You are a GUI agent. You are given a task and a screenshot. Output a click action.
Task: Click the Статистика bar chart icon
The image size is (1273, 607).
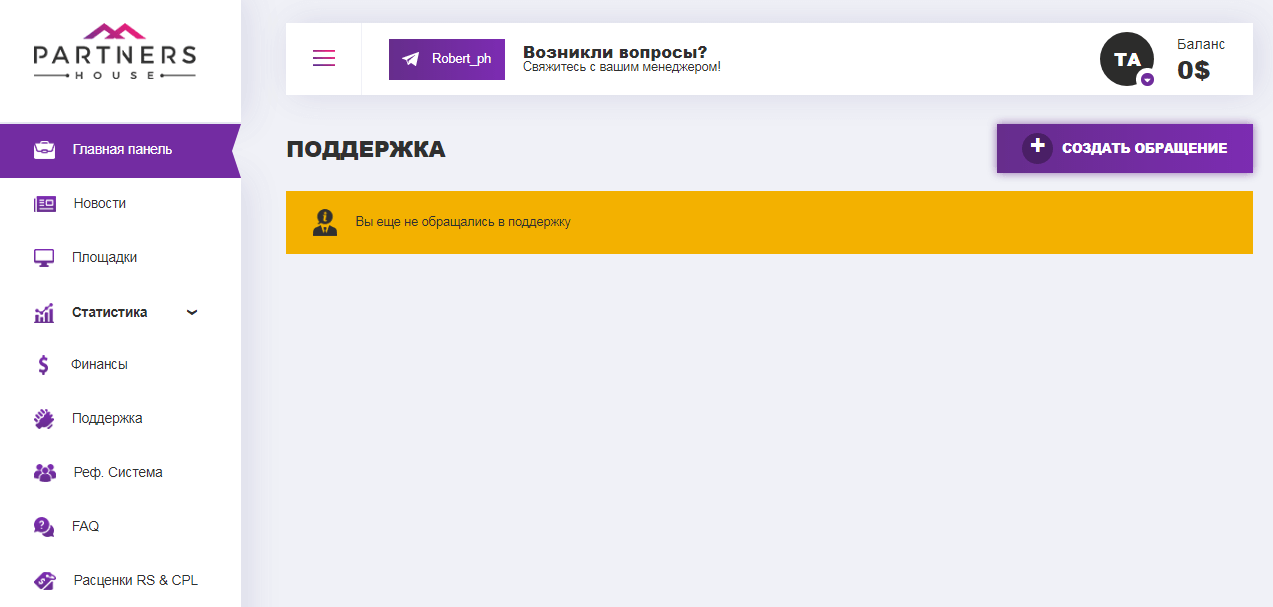point(44,311)
